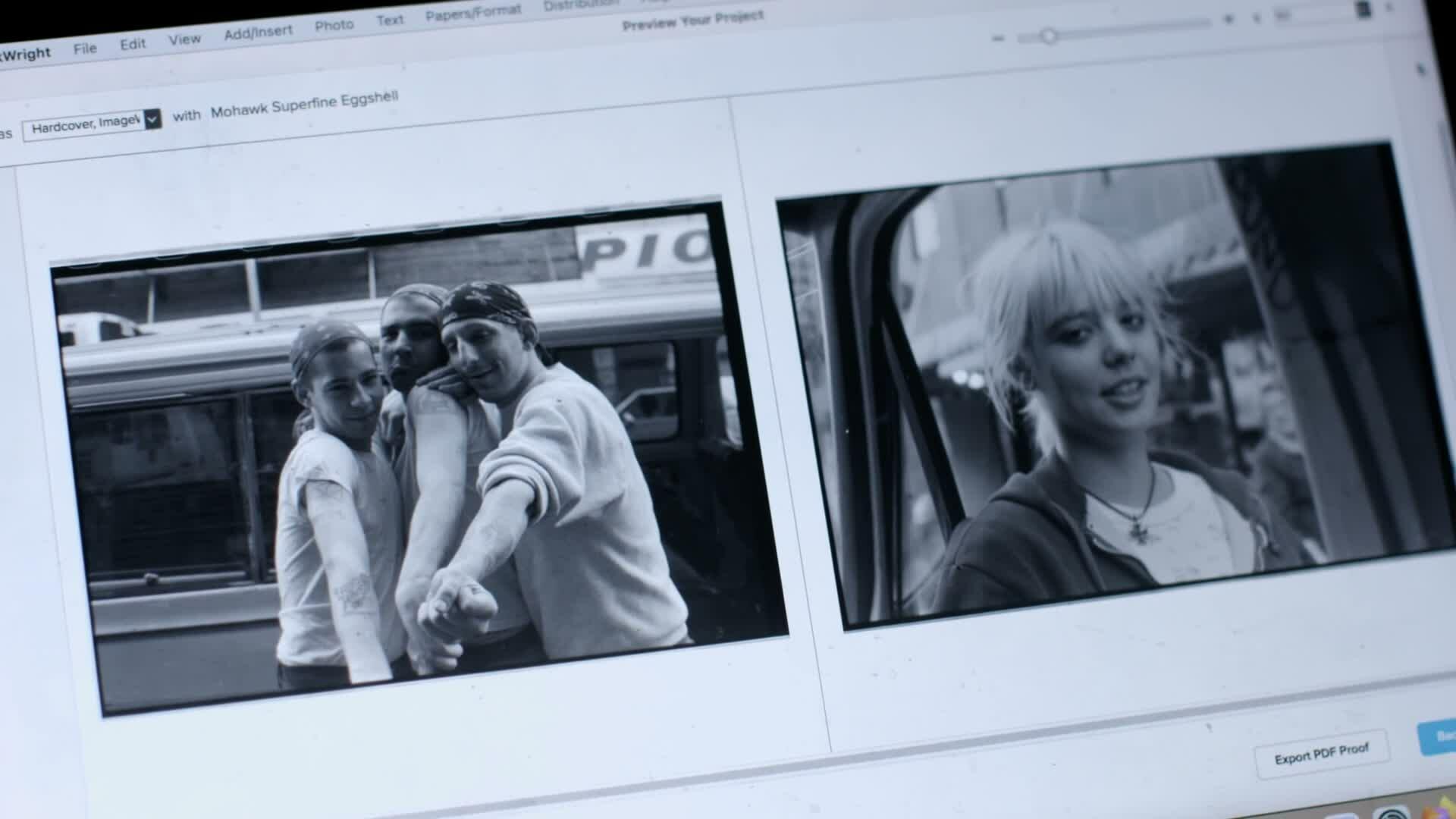This screenshot has height=819, width=1456.
Task: Open the View menu
Action: (x=184, y=39)
